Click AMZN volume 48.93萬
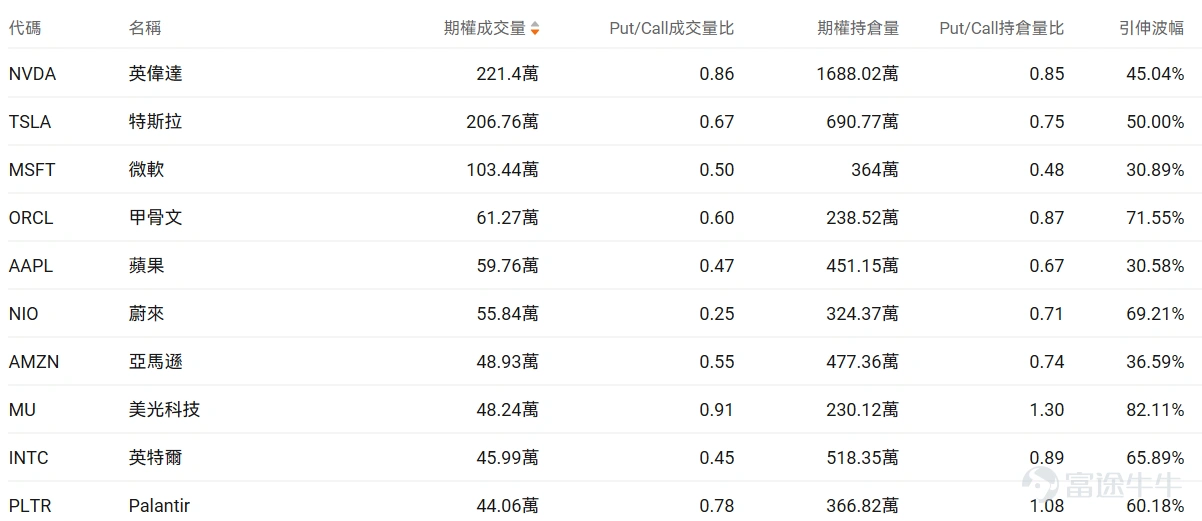1202x521 pixels. tap(508, 362)
